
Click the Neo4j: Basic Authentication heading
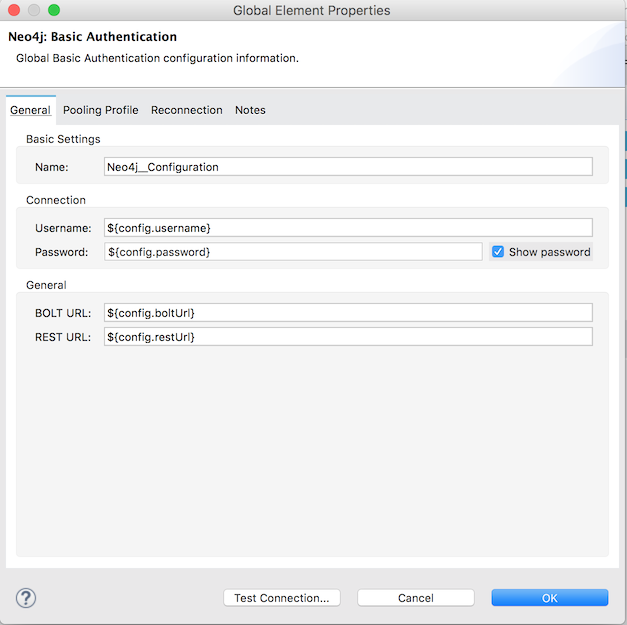click(x=92, y=37)
